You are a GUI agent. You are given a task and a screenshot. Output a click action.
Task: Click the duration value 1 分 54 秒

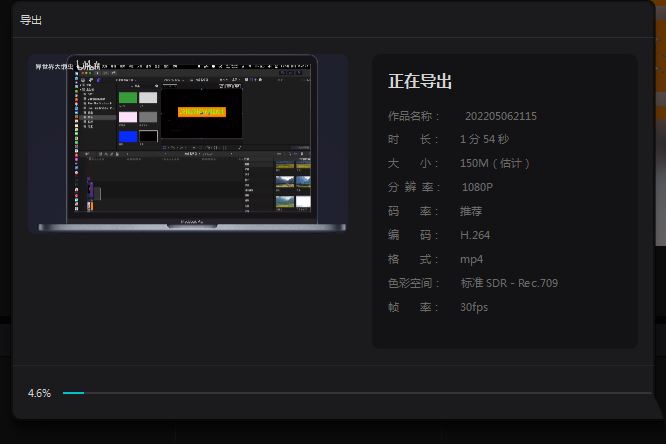pyautogui.click(x=484, y=140)
